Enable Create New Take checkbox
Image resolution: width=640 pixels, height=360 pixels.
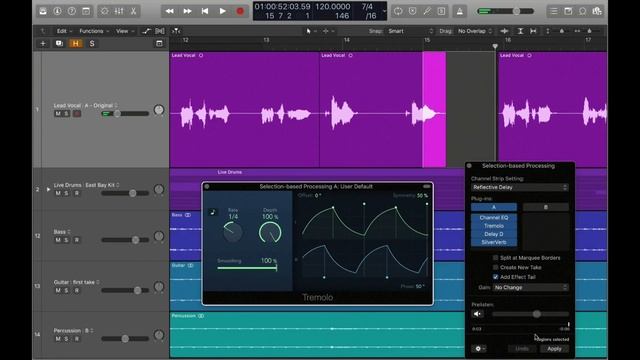click(x=496, y=267)
